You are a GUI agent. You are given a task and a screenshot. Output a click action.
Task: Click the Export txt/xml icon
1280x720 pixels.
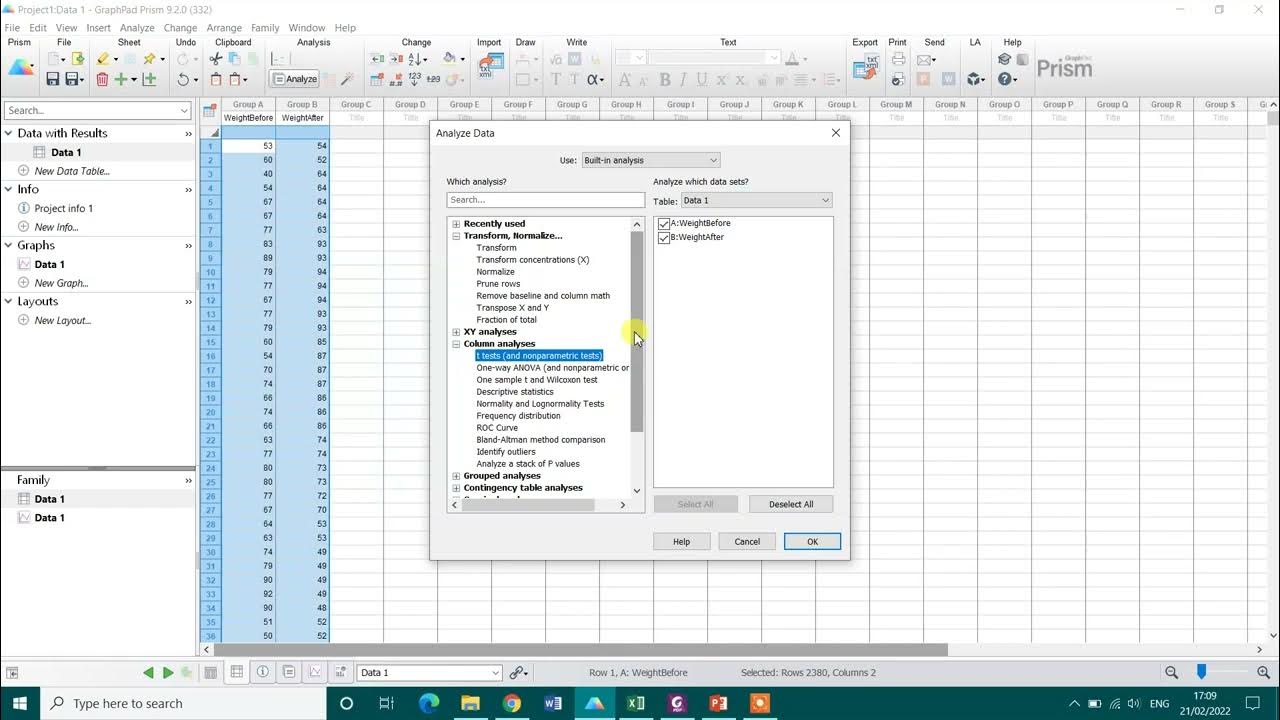[866, 66]
